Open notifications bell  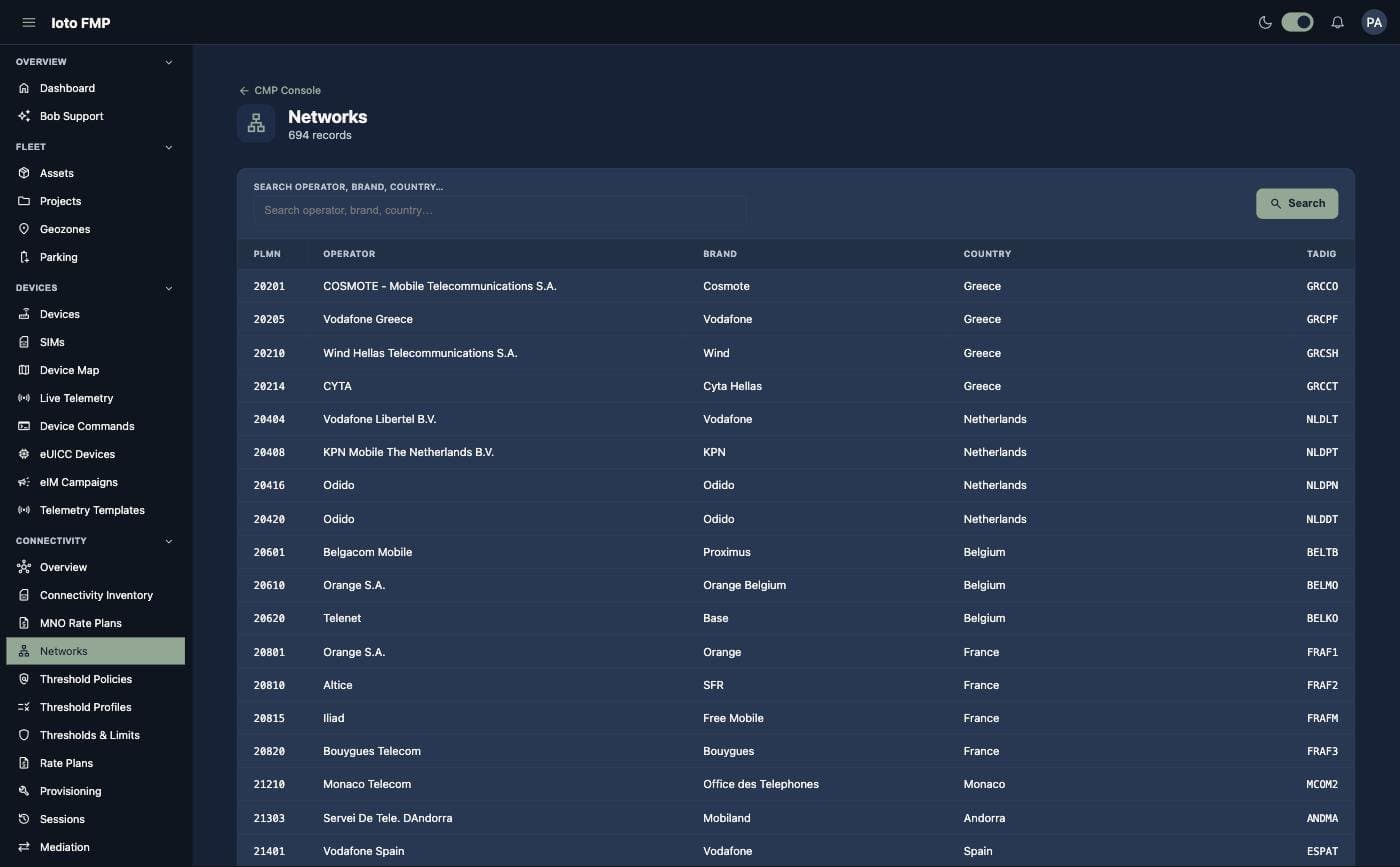coord(1337,22)
